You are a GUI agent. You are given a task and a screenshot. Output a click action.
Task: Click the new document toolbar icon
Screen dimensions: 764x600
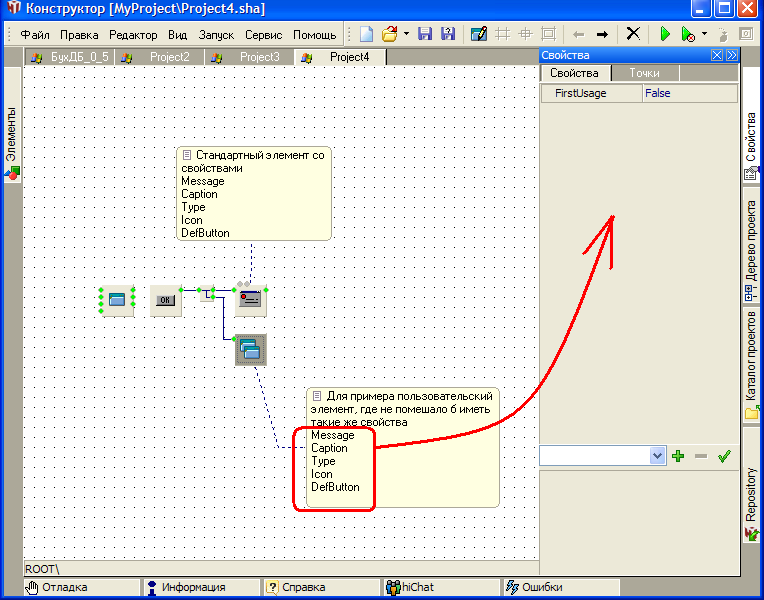pyautogui.click(x=367, y=34)
